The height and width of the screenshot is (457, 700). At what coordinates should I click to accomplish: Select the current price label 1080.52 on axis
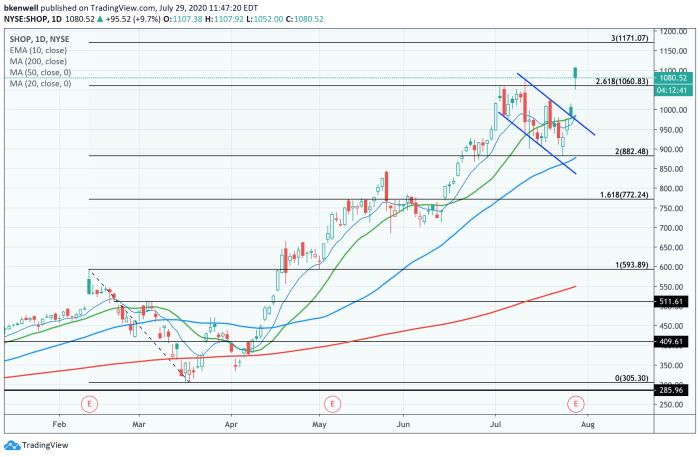pyautogui.click(x=670, y=77)
